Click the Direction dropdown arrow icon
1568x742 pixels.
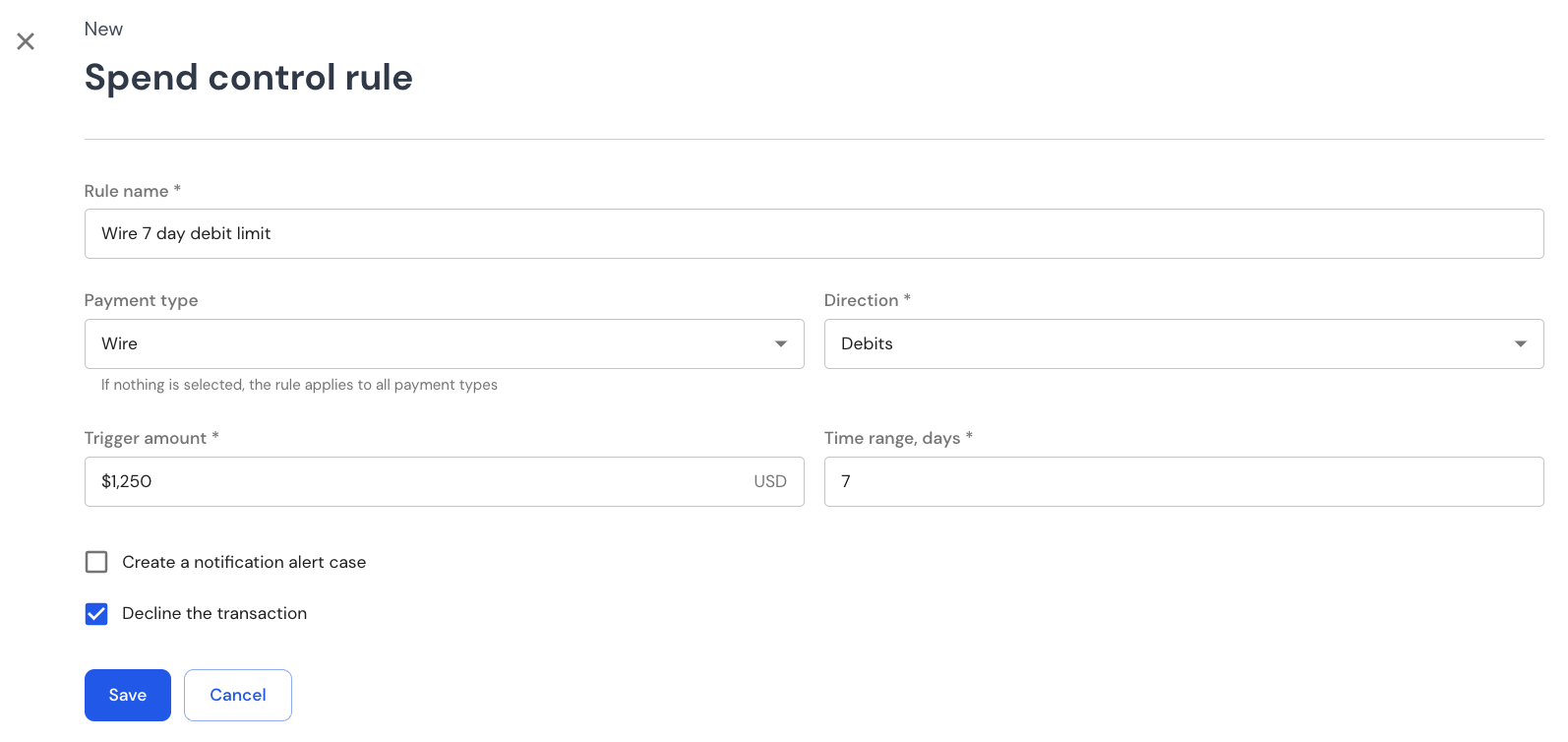coord(1521,343)
